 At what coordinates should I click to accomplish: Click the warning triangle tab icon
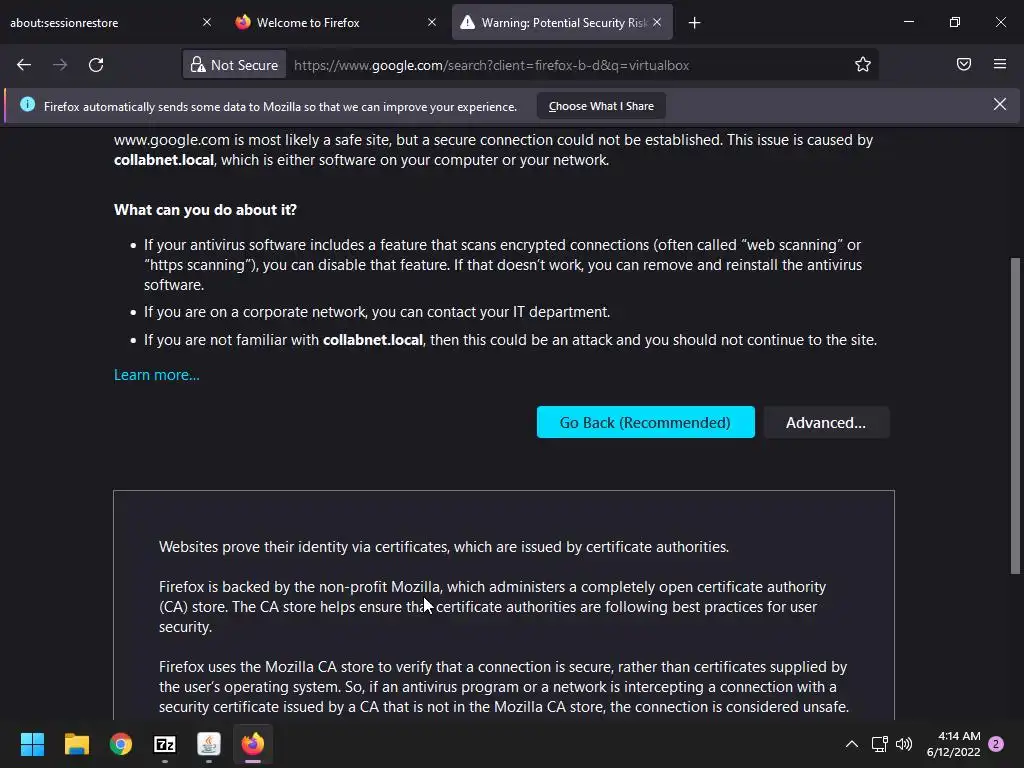tap(468, 22)
